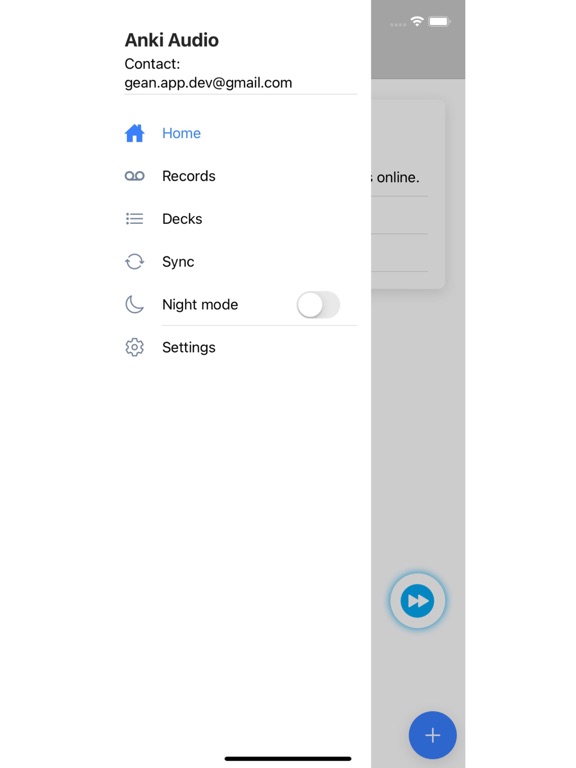Click the Settings gear icon
Image resolution: width=576 pixels, height=768 pixels.
(x=134, y=347)
